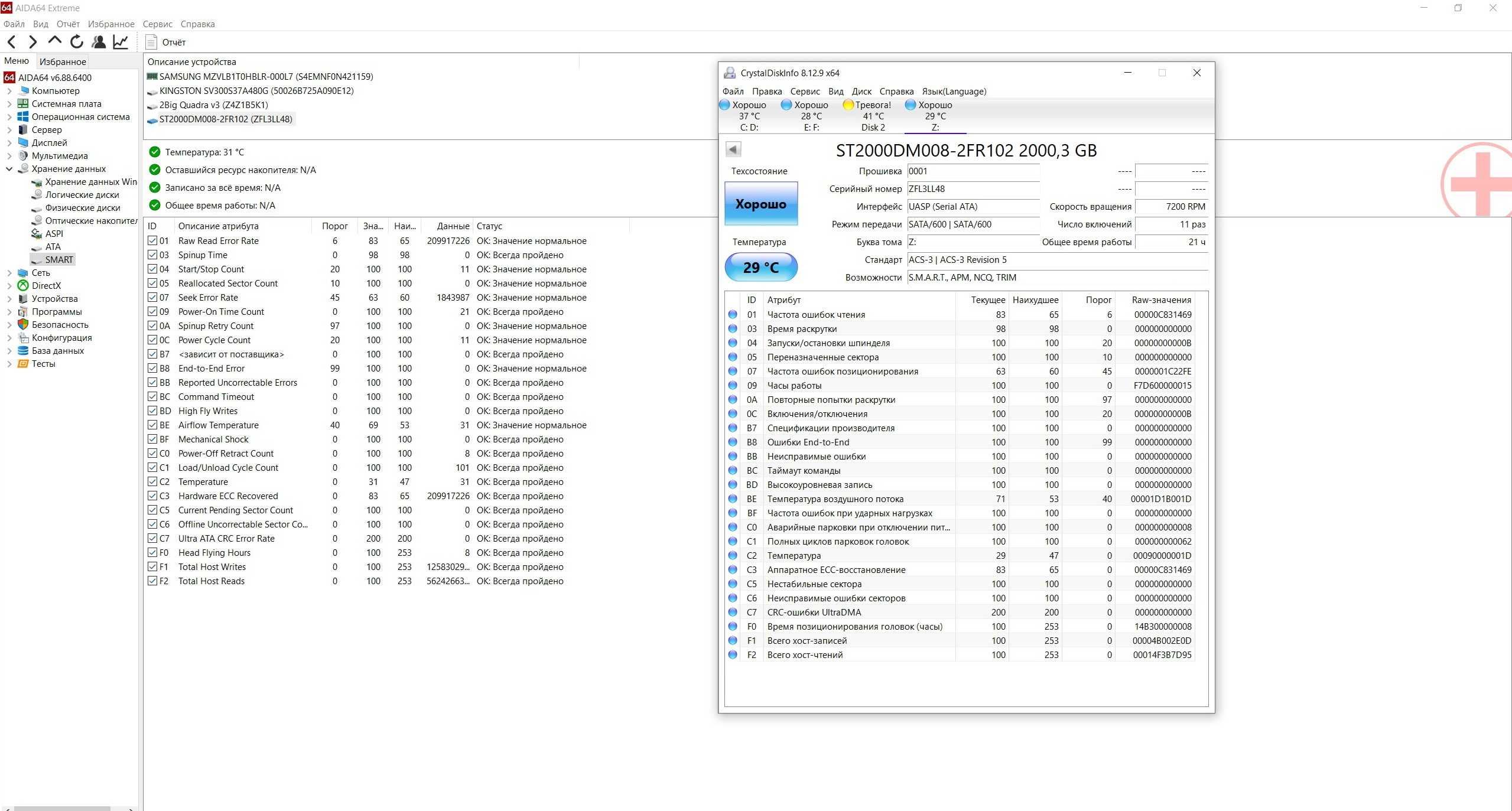Expand the Устройства tree node arrow
The height and width of the screenshot is (811, 1512).
[x=9, y=299]
